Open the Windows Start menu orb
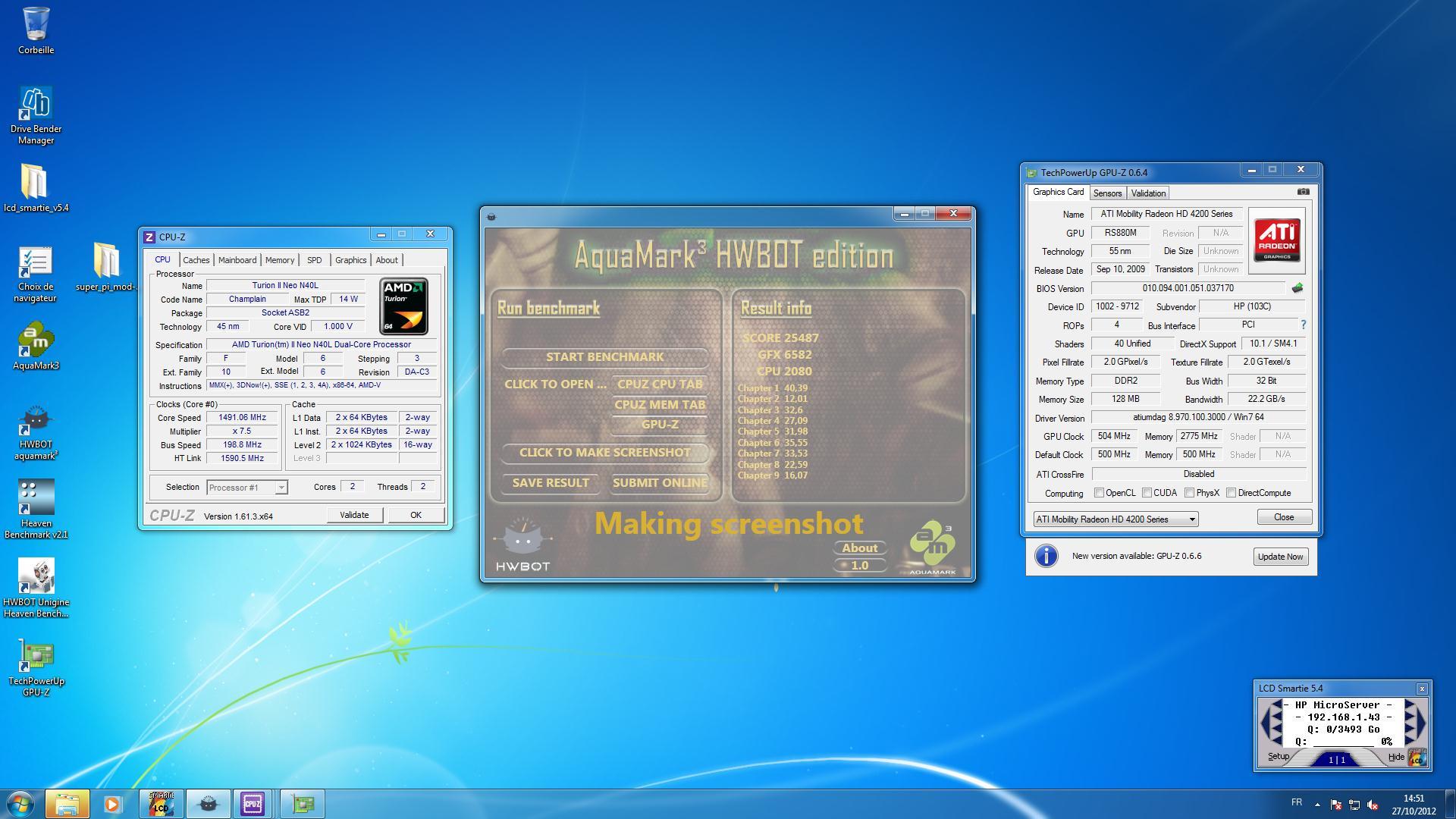The height and width of the screenshot is (819, 1456). [20, 804]
